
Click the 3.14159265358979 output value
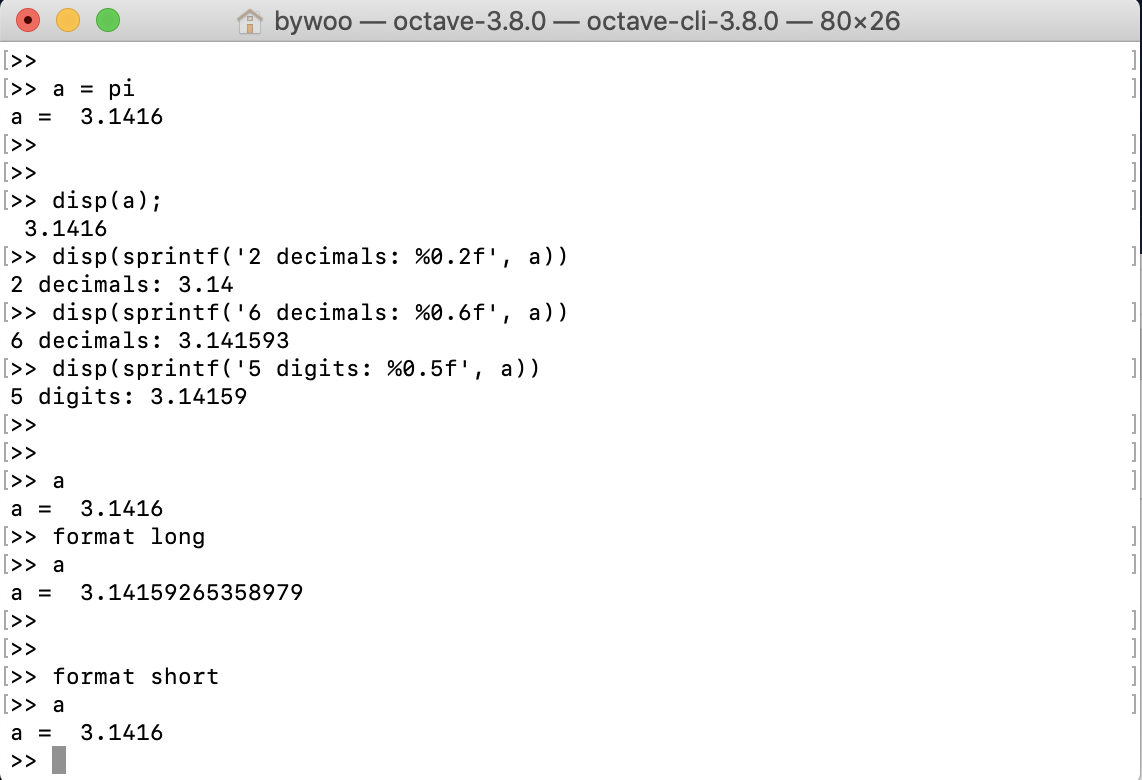[x=192, y=592]
